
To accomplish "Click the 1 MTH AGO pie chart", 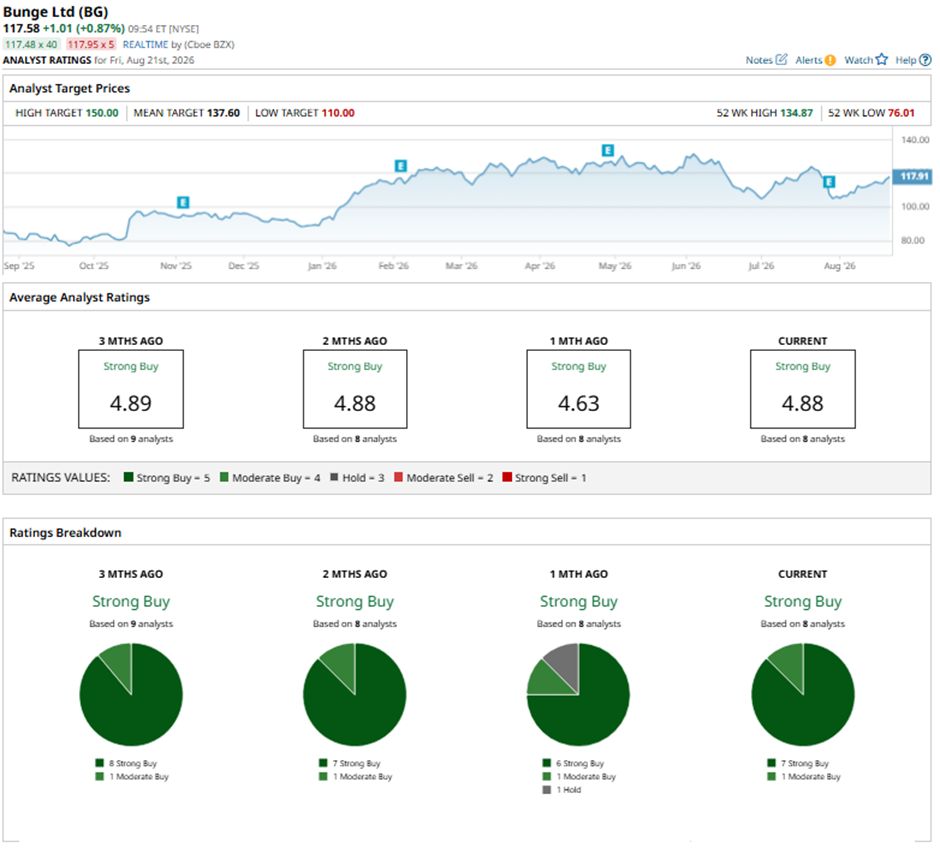I will point(579,695).
